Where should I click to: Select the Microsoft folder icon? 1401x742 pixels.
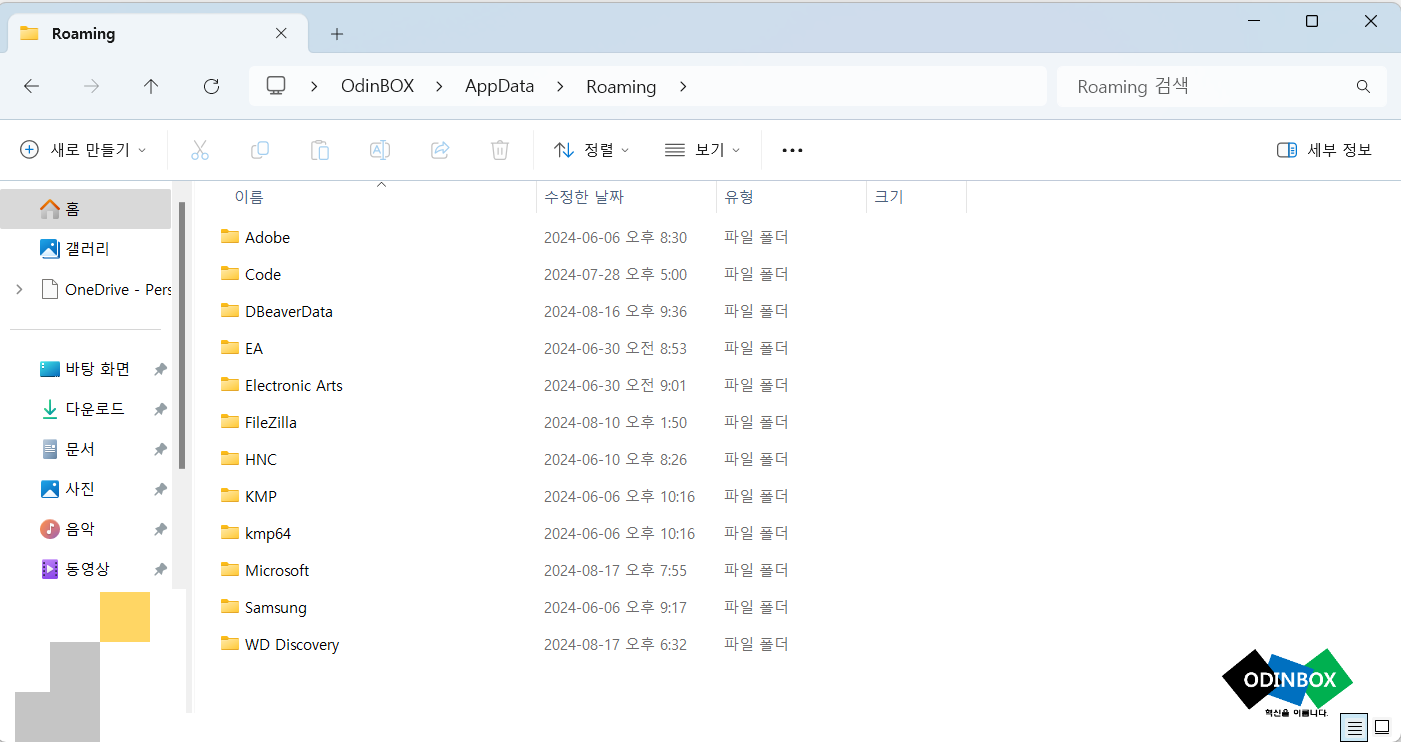(230, 570)
